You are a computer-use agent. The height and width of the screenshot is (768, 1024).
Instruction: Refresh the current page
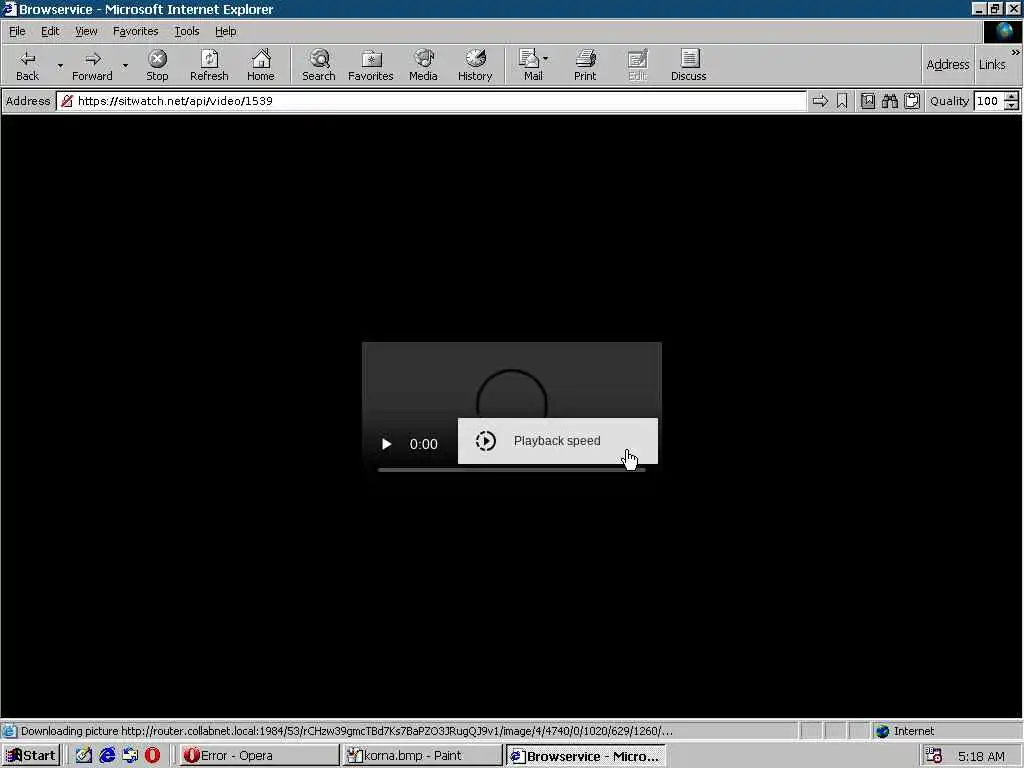pos(209,65)
